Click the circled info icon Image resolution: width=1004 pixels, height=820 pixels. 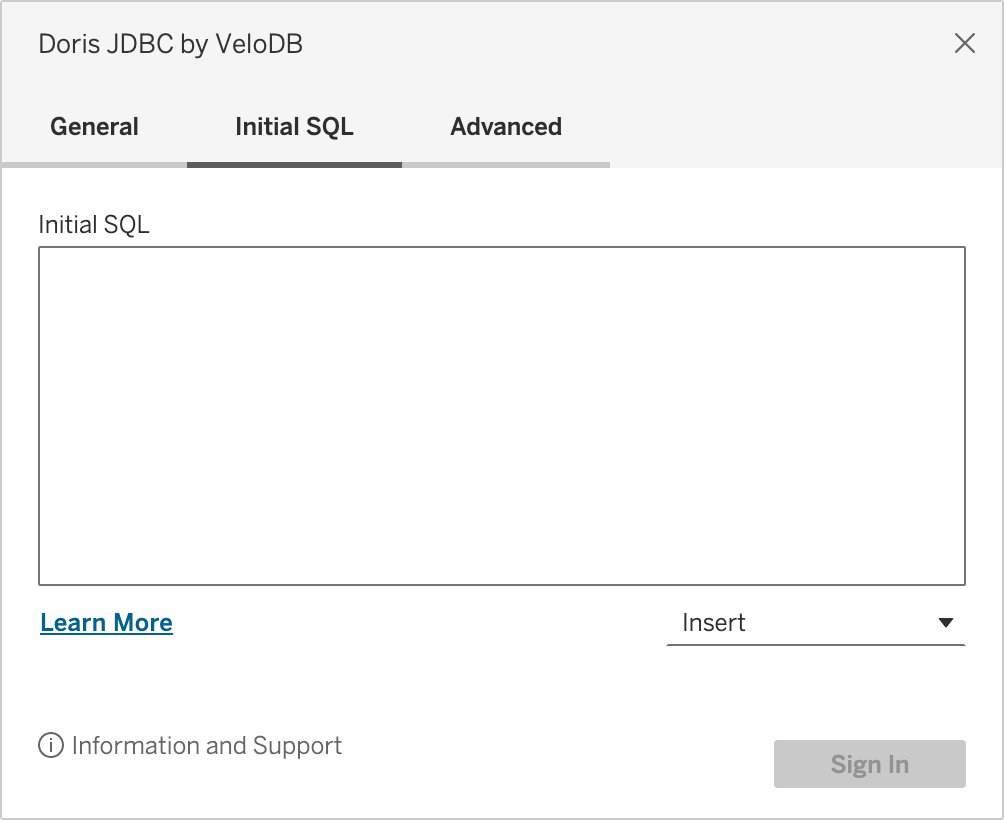click(50, 746)
